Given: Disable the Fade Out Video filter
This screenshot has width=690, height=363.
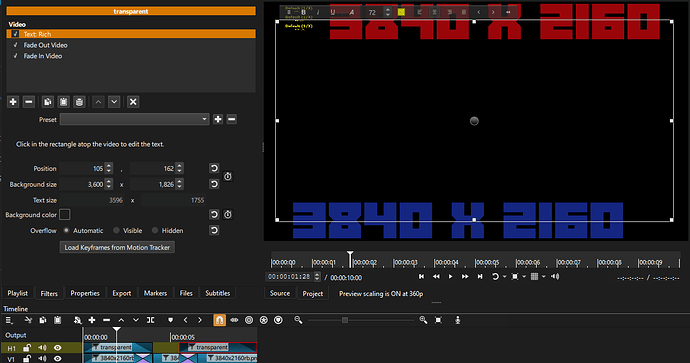Looking at the screenshot, I should tap(15, 45).
